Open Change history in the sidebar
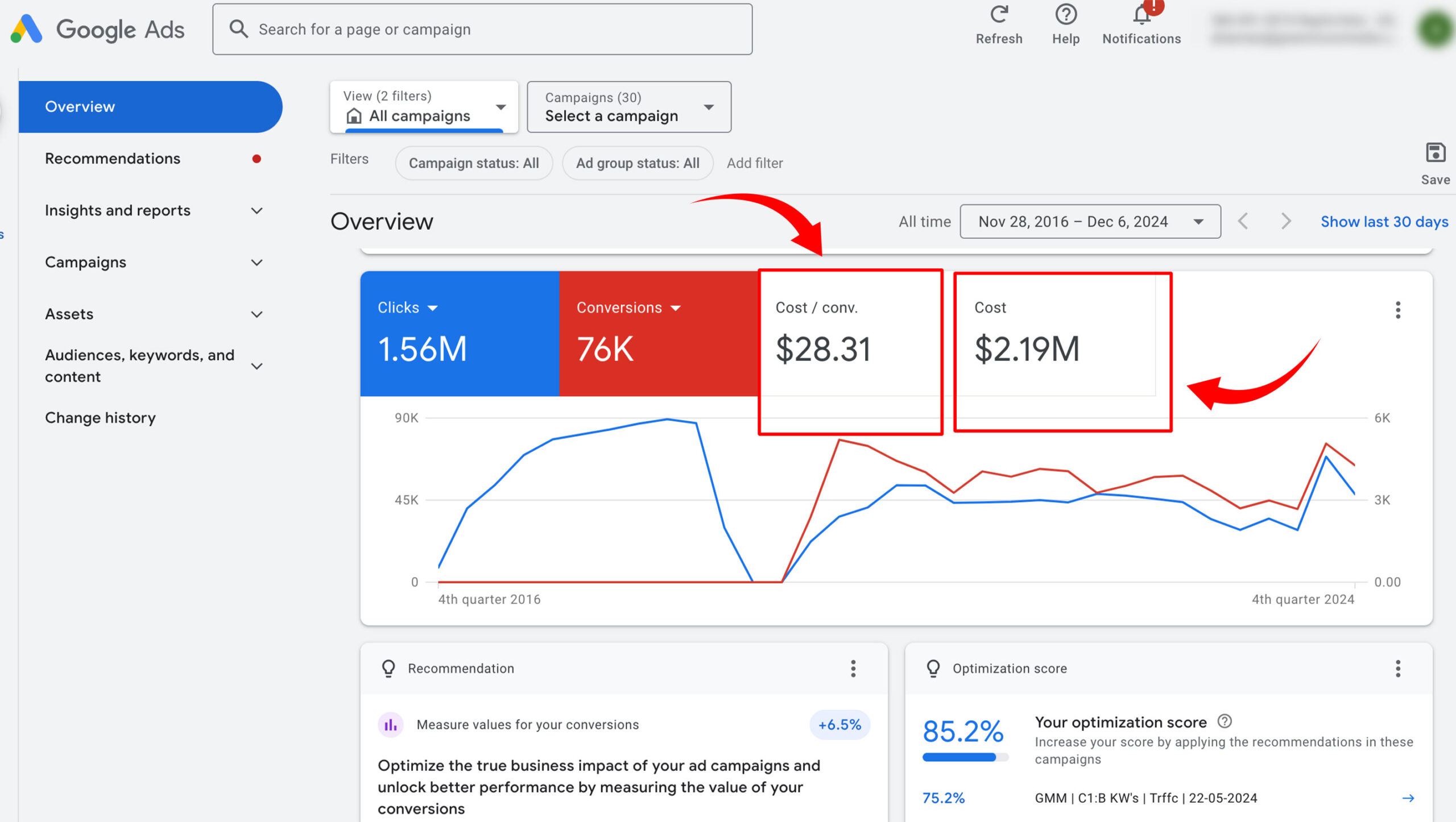The image size is (1456, 822). [x=100, y=418]
